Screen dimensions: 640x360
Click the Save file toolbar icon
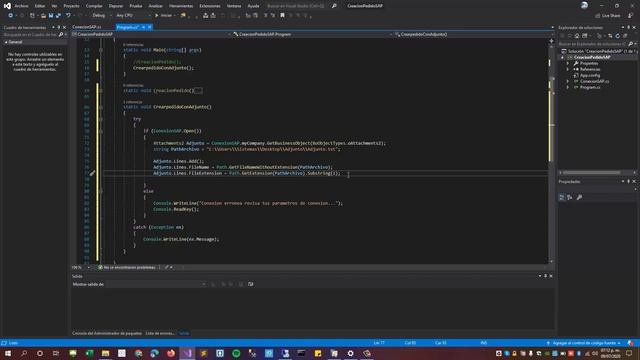pos(51,16)
